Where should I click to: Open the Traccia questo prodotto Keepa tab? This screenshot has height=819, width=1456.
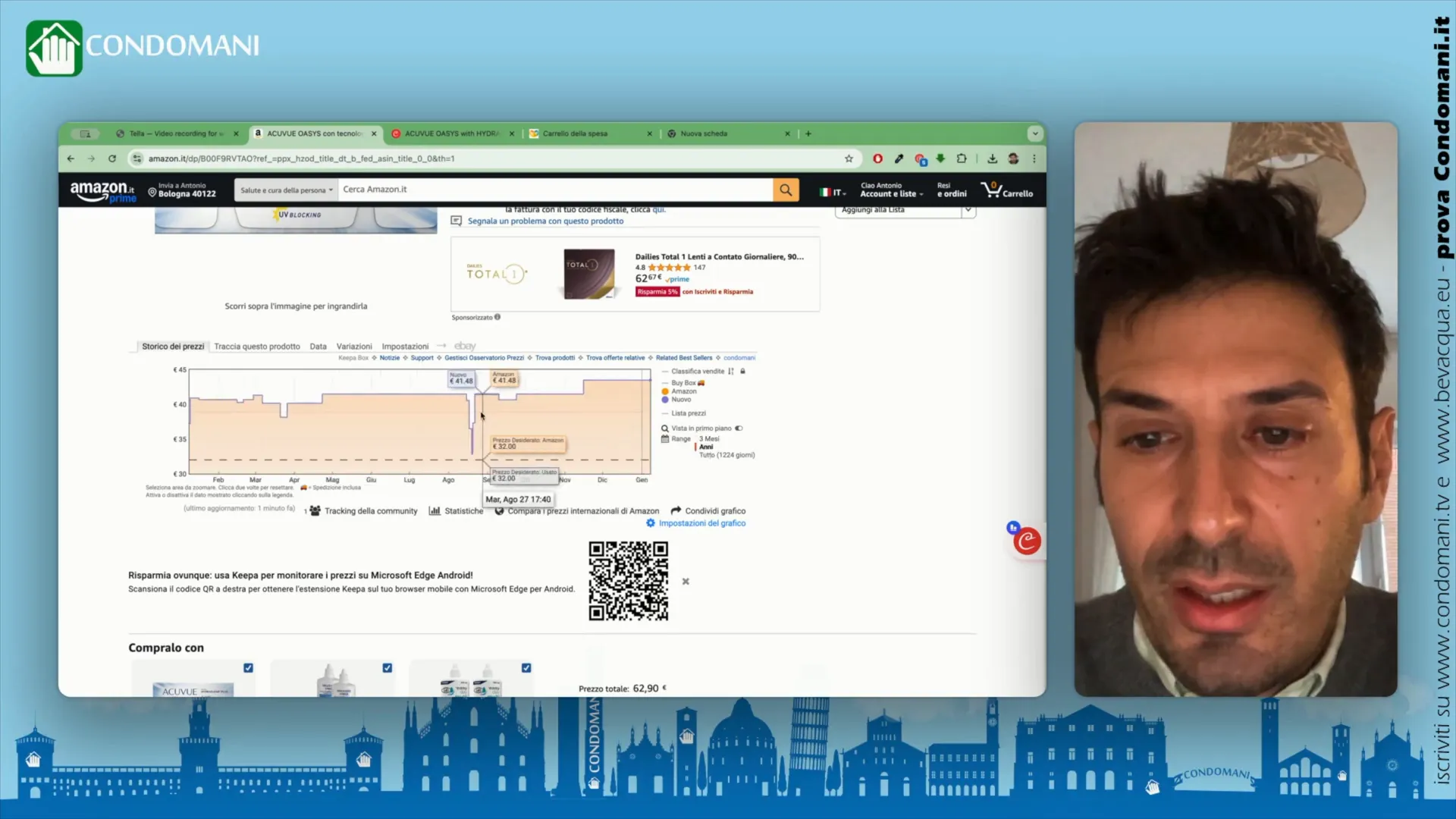257,347
